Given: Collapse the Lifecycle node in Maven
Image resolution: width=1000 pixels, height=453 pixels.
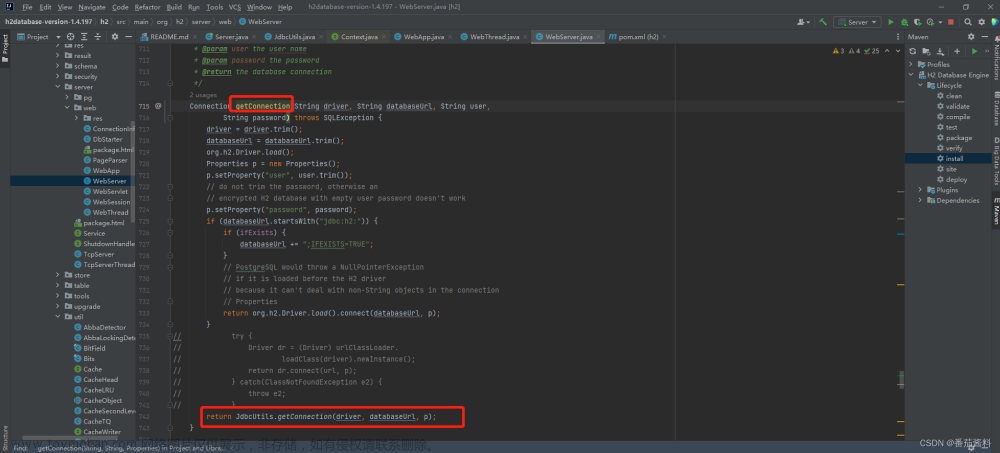Looking at the screenshot, I should coord(920,85).
